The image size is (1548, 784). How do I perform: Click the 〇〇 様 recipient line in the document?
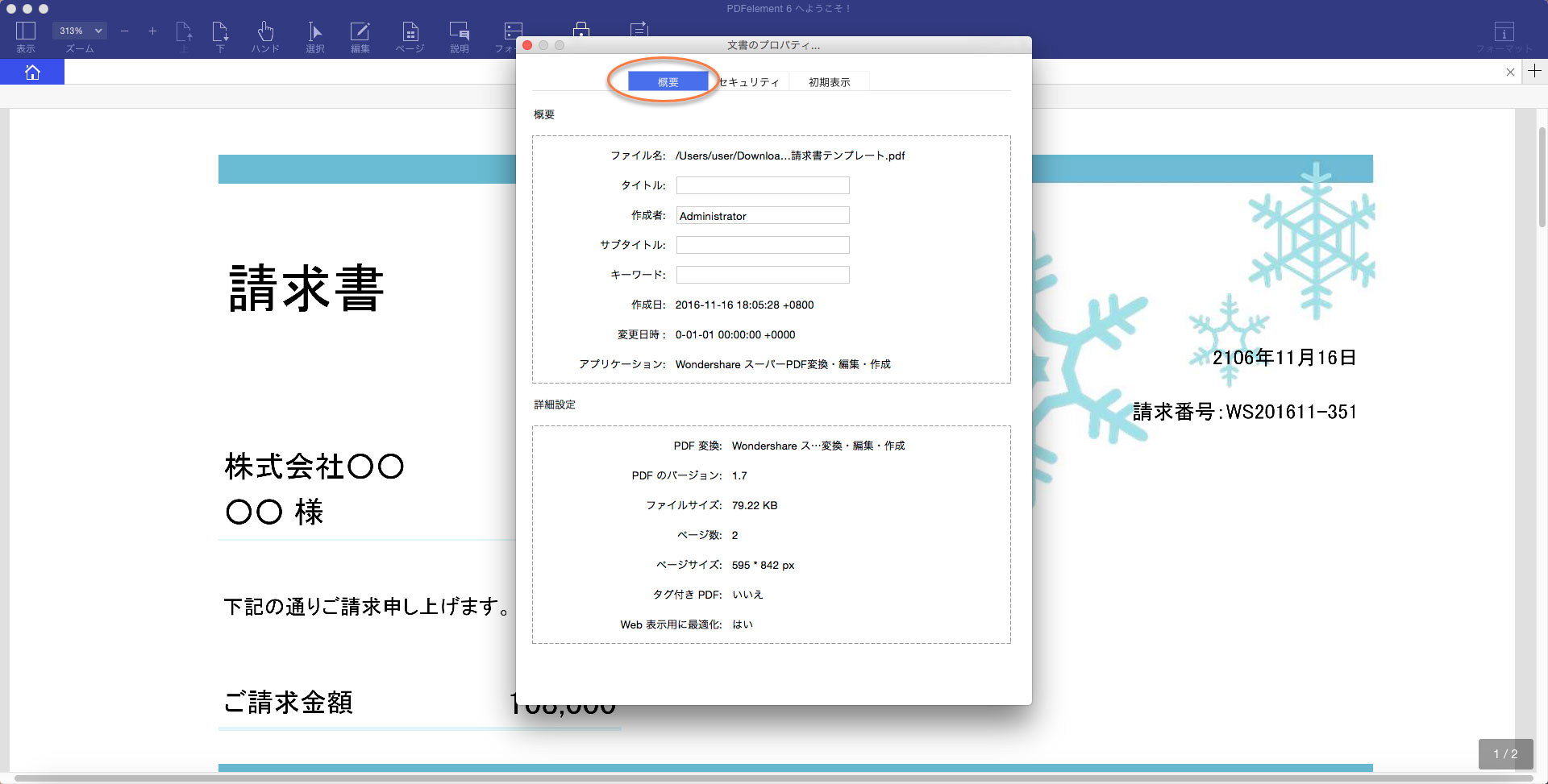(275, 512)
